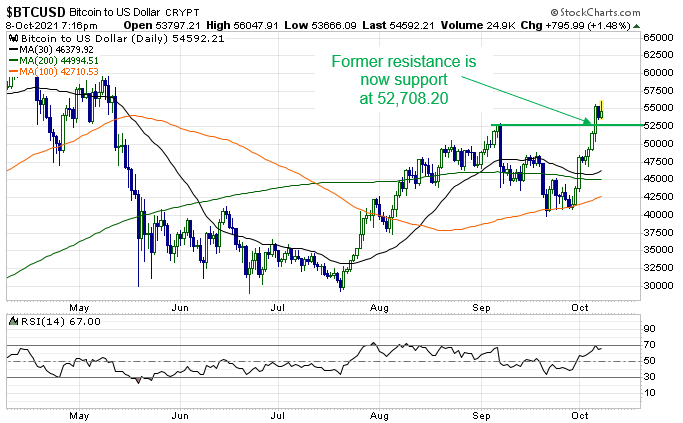Click Jul label under the price chart
Viewport: 683px width, 423px height.
[x=277, y=308]
